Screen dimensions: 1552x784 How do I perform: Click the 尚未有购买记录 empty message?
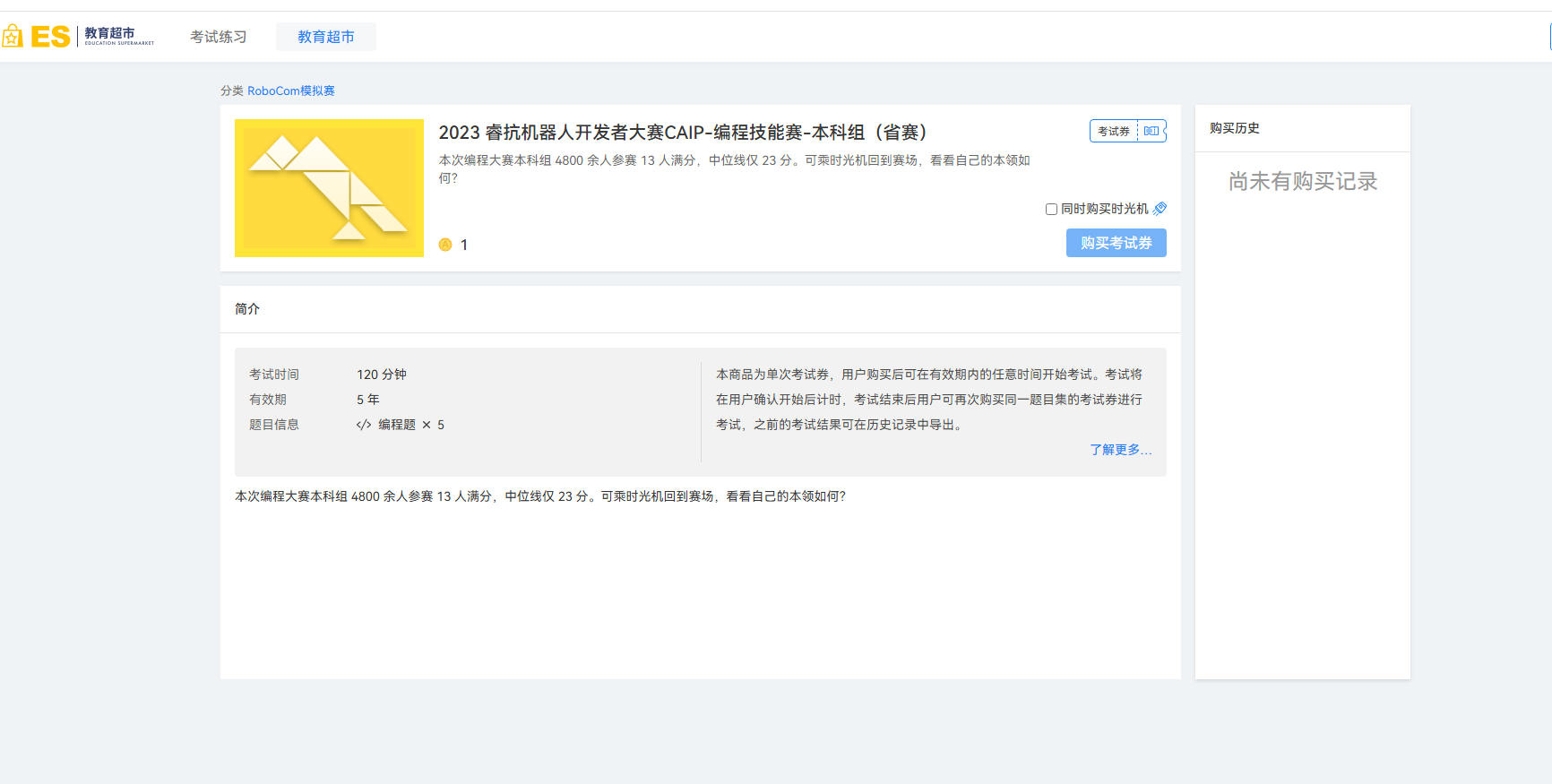tap(1302, 182)
